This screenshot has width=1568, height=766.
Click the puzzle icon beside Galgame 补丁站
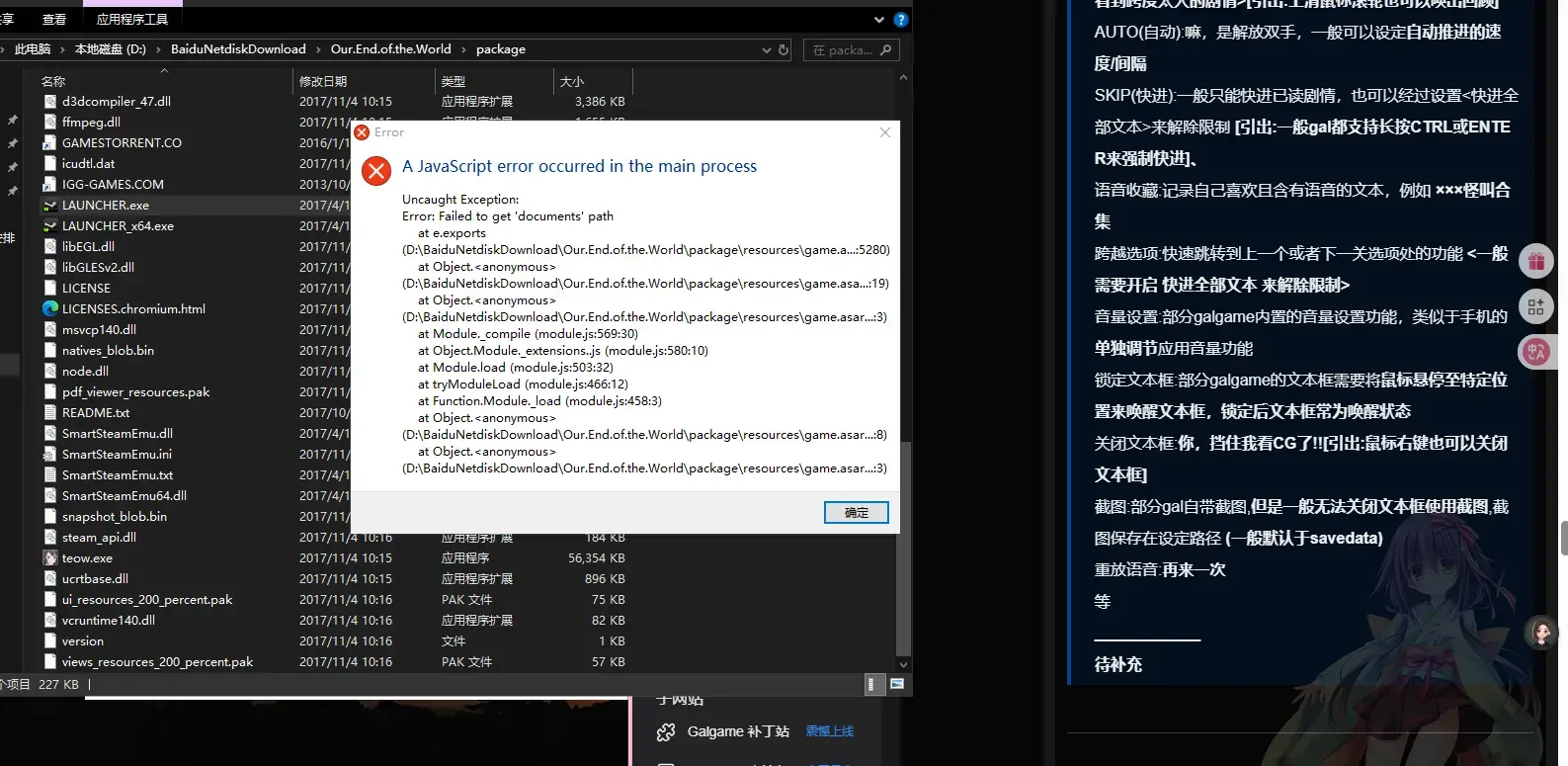[x=666, y=732]
